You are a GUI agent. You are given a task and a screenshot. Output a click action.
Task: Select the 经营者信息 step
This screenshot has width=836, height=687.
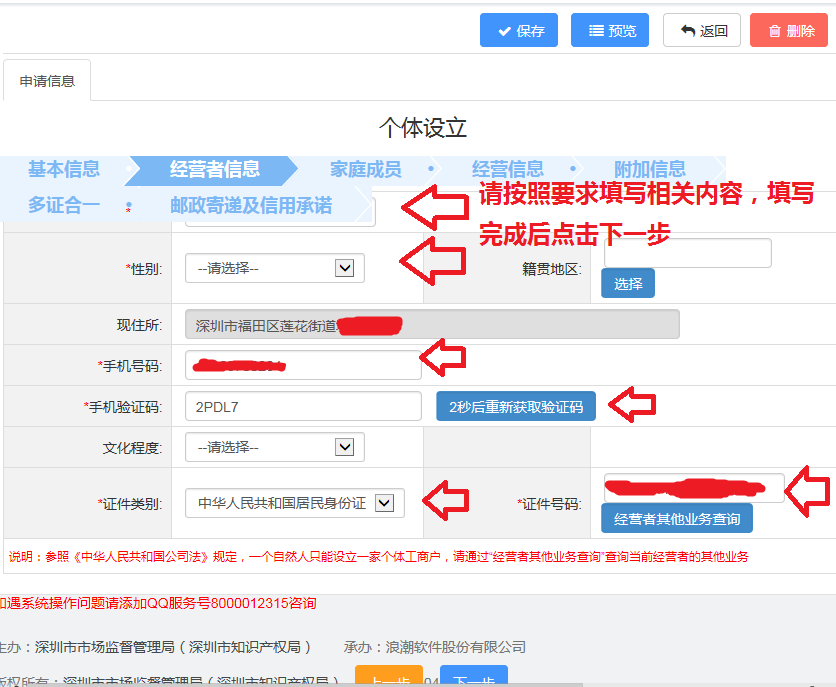pyautogui.click(x=214, y=169)
